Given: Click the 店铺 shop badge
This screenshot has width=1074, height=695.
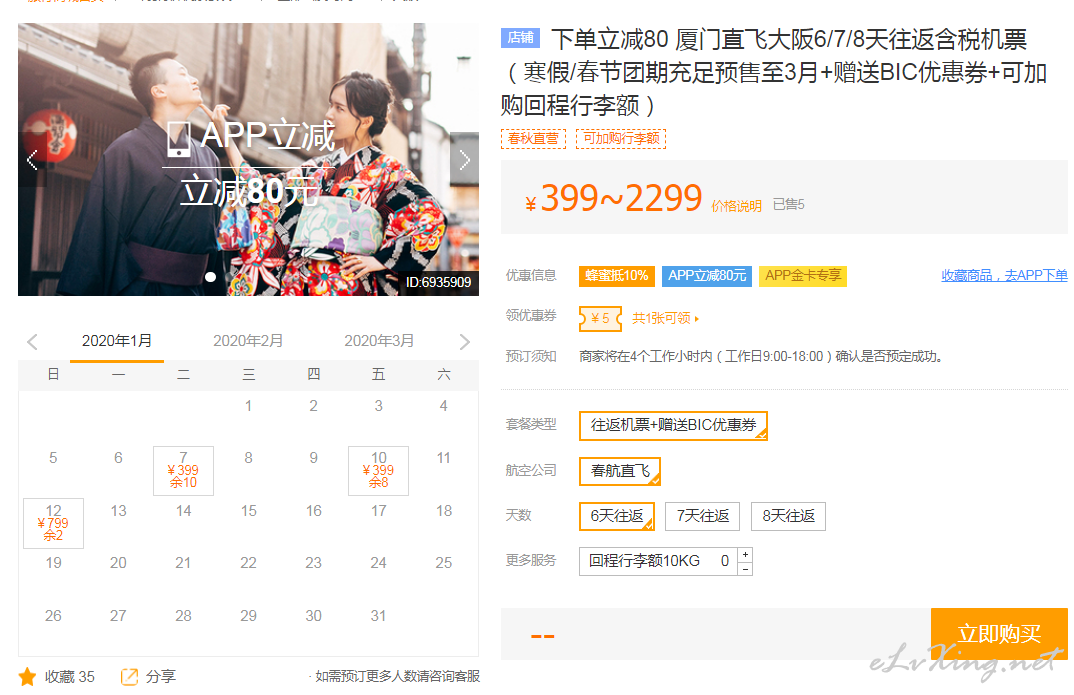Looking at the screenshot, I should click(521, 38).
